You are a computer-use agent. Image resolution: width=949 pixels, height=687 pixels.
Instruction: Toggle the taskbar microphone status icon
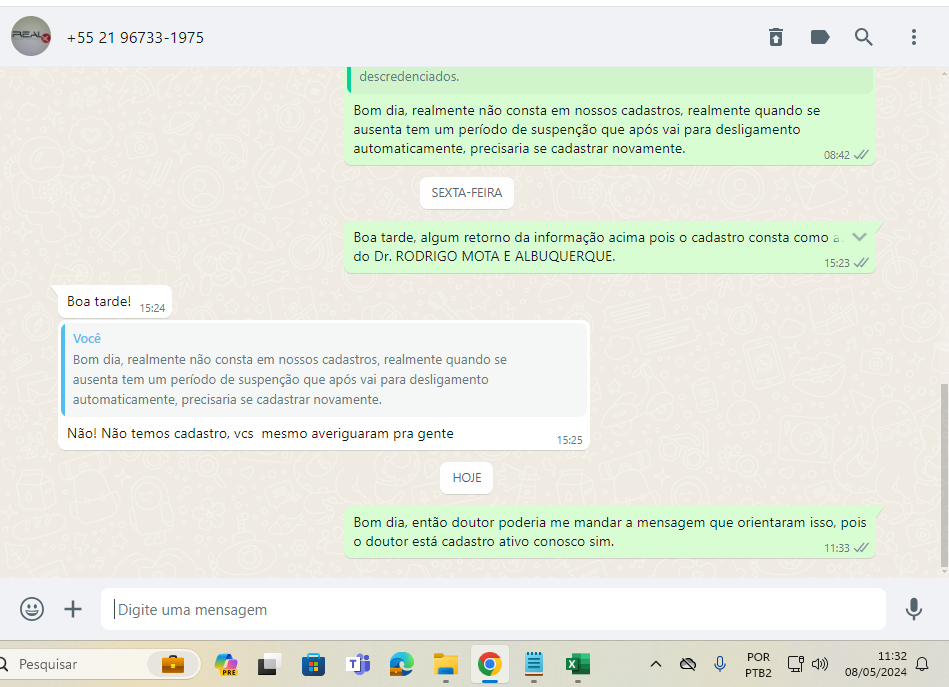[x=720, y=664]
